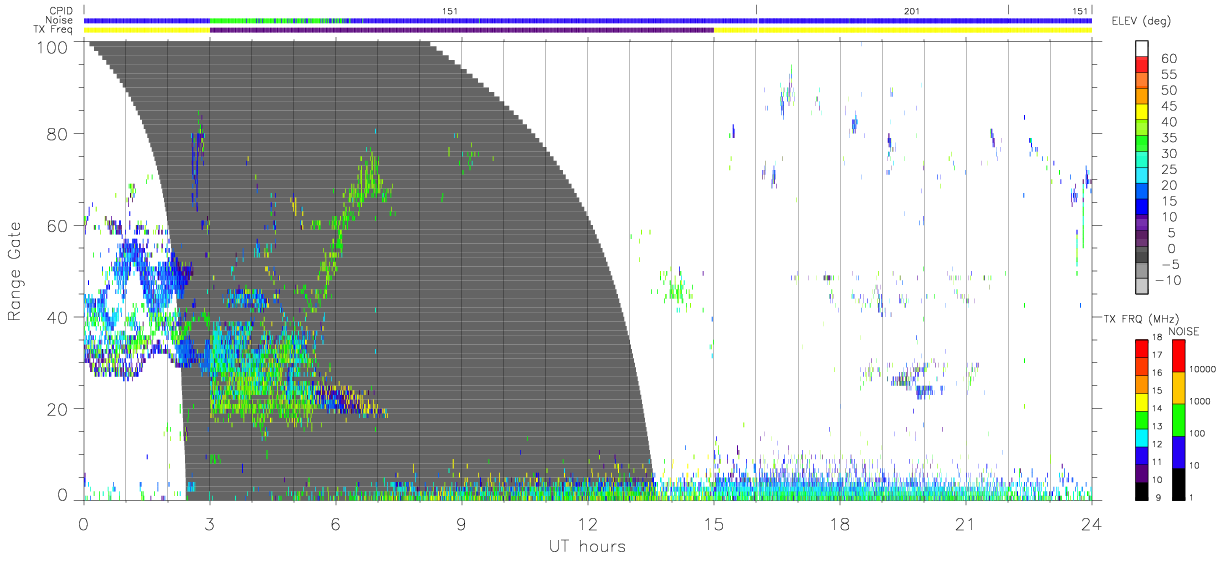Click the 'Range Gate' axis title

[x=16, y=271]
